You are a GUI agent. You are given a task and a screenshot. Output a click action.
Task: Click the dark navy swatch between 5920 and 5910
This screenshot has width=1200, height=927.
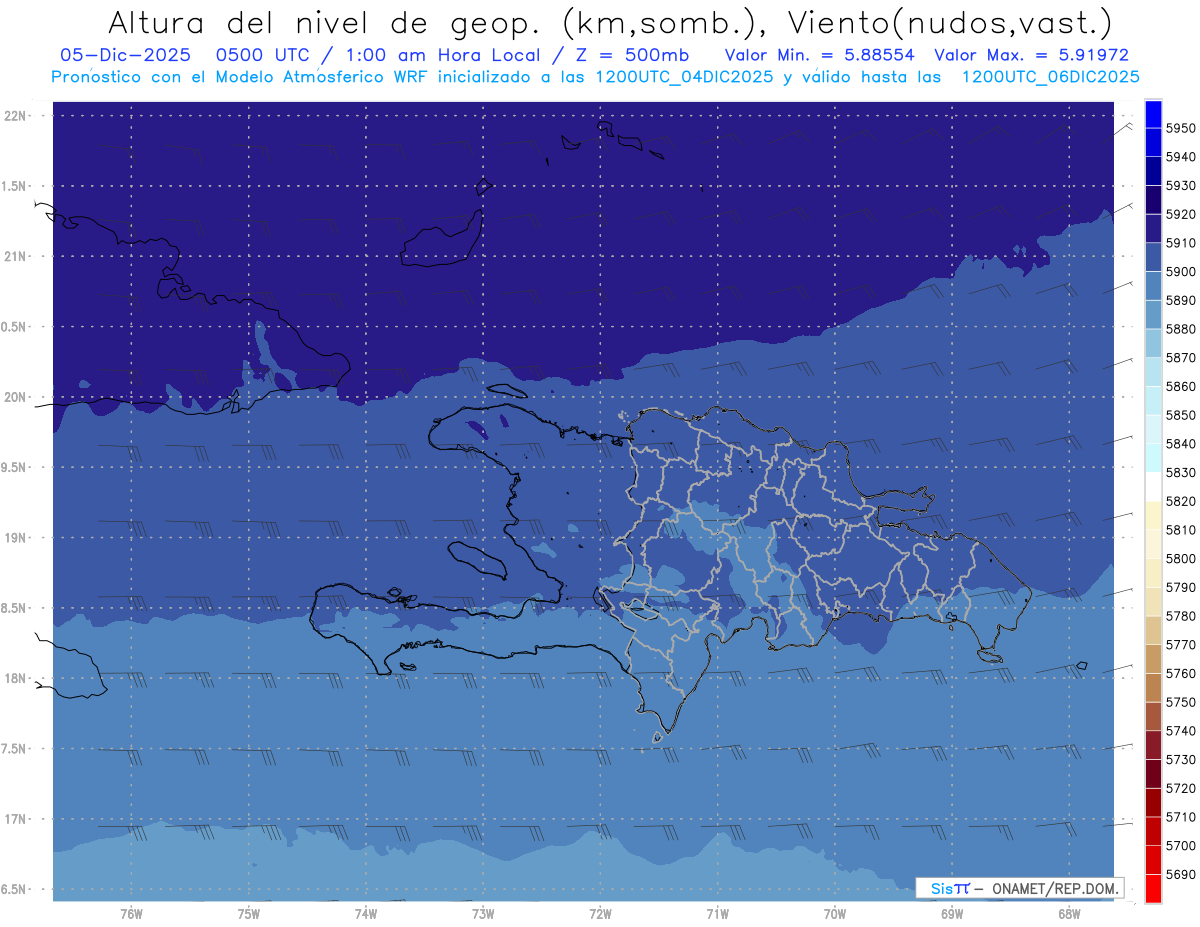pos(1153,229)
